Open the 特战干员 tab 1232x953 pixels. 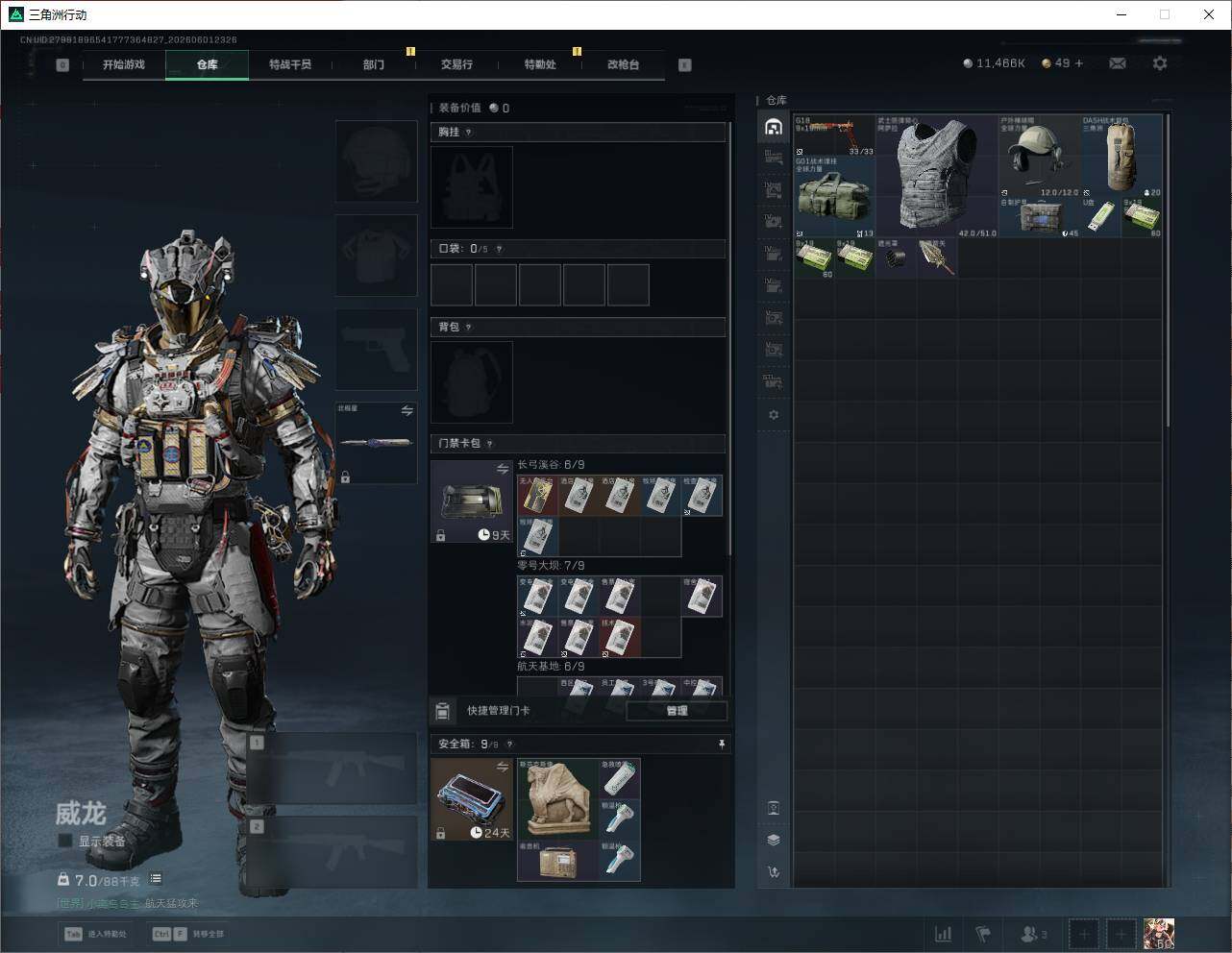pos(290,64)
